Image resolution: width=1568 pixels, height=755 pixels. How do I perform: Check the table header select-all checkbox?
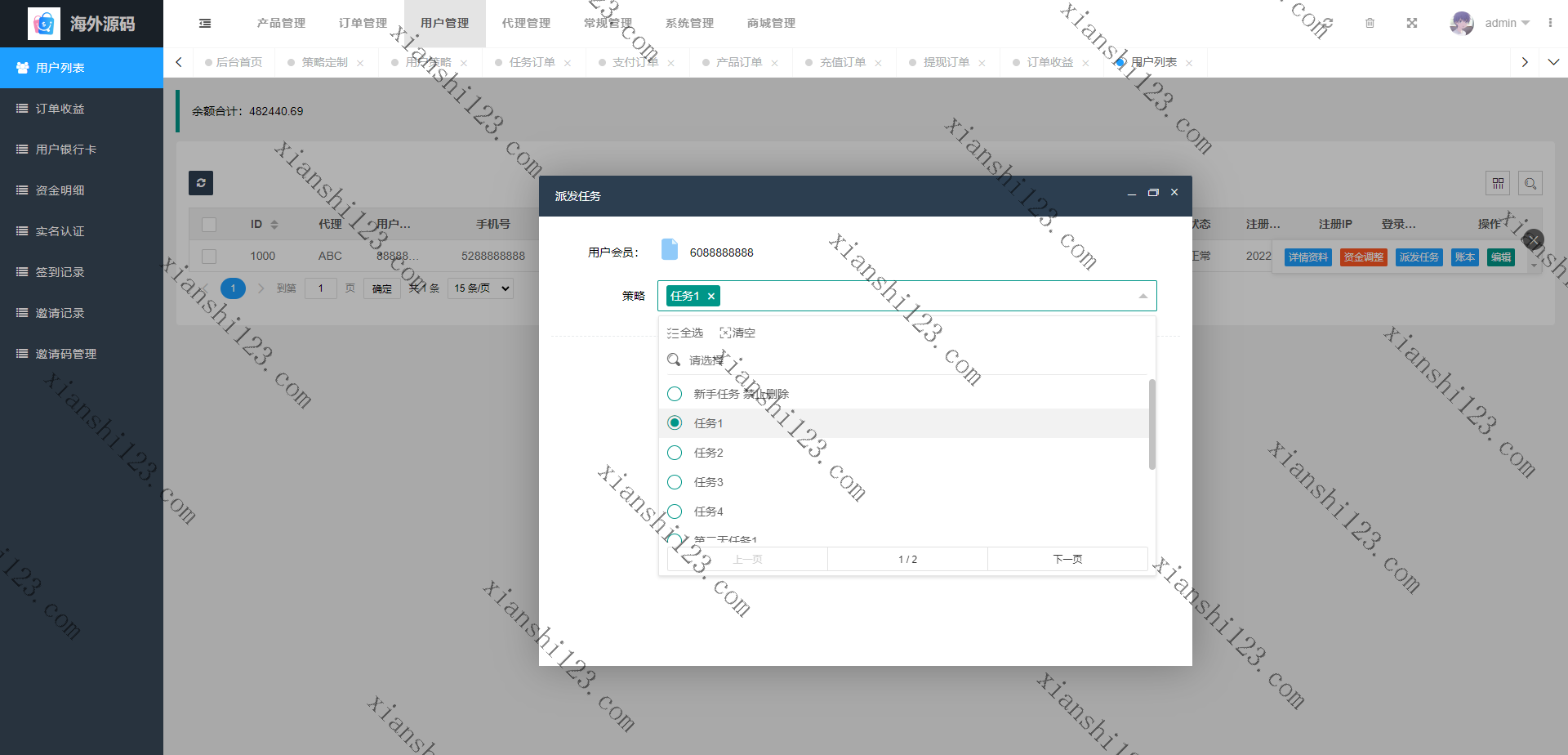pos(209,224)
